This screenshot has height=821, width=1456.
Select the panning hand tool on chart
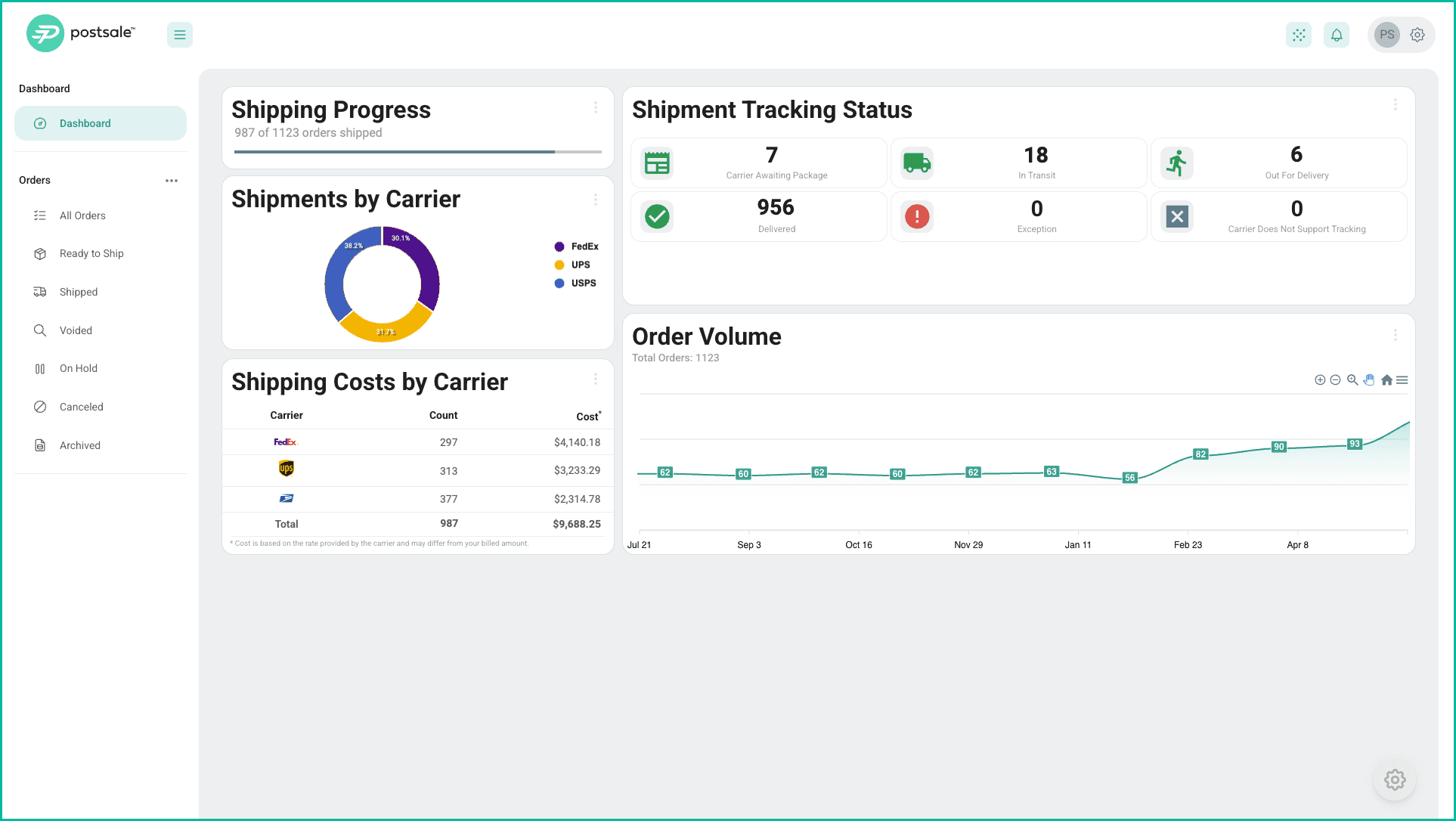point(1369,380)
